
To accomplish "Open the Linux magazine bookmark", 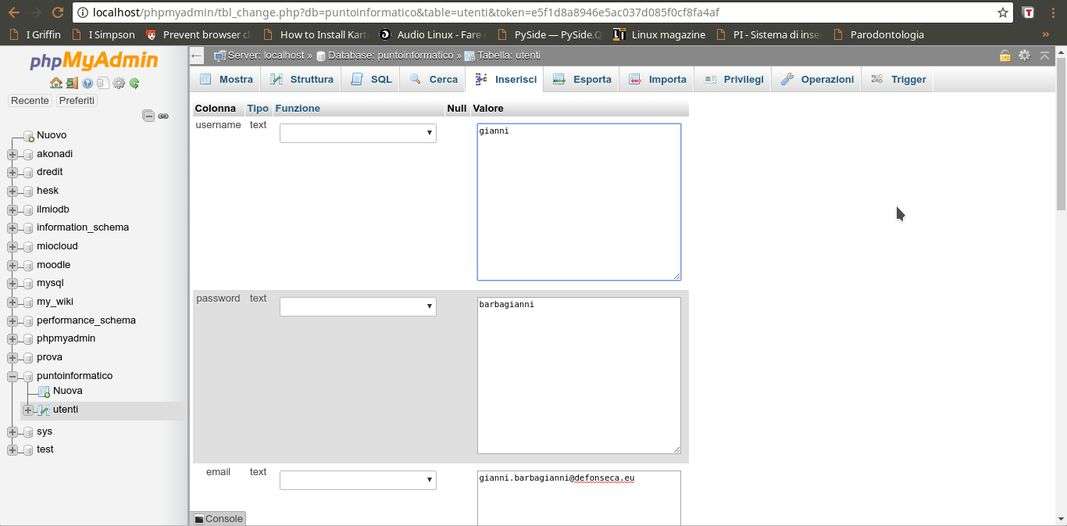I will click(x=659, y=34).
